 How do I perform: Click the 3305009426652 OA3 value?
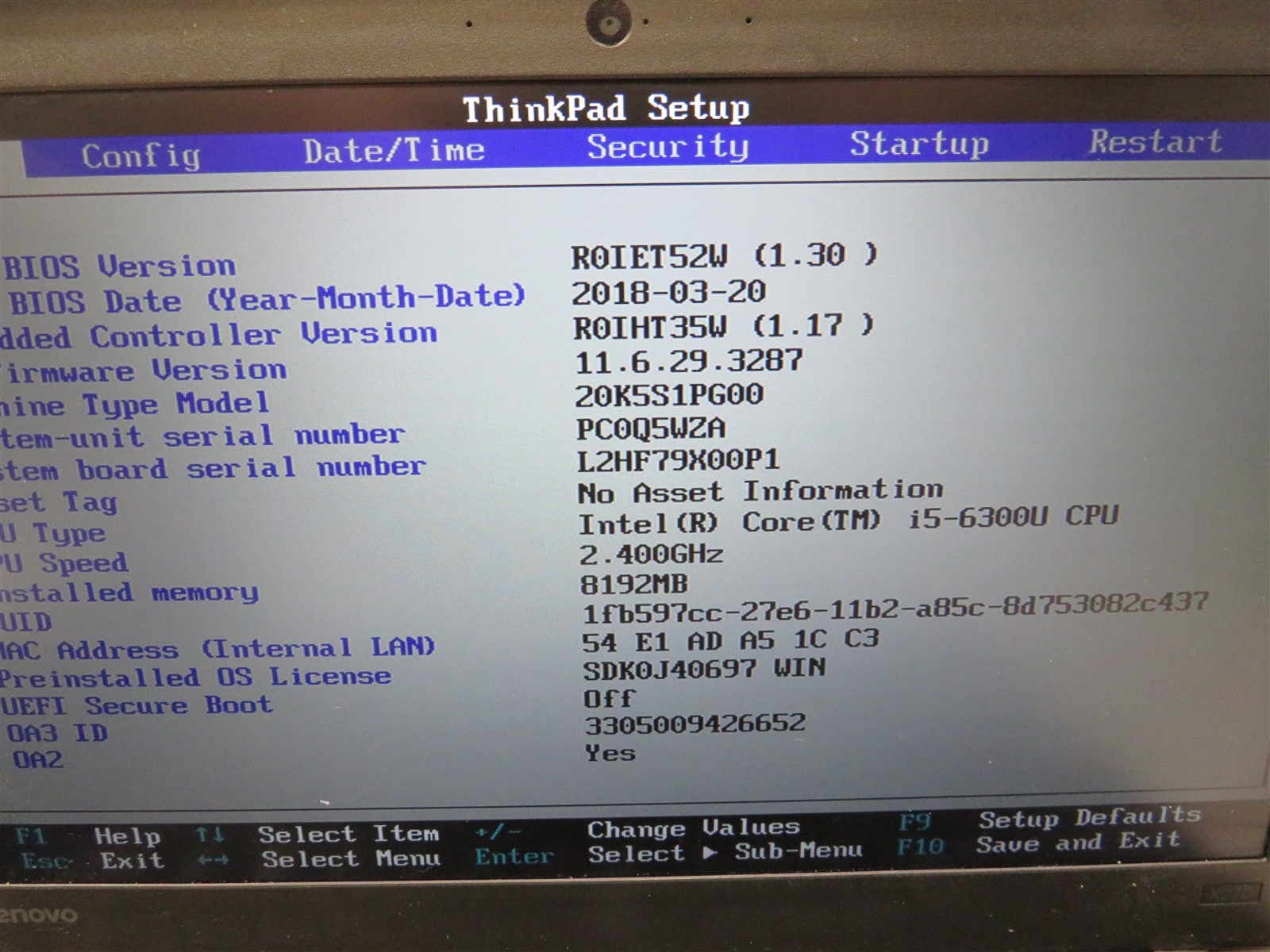695,724
